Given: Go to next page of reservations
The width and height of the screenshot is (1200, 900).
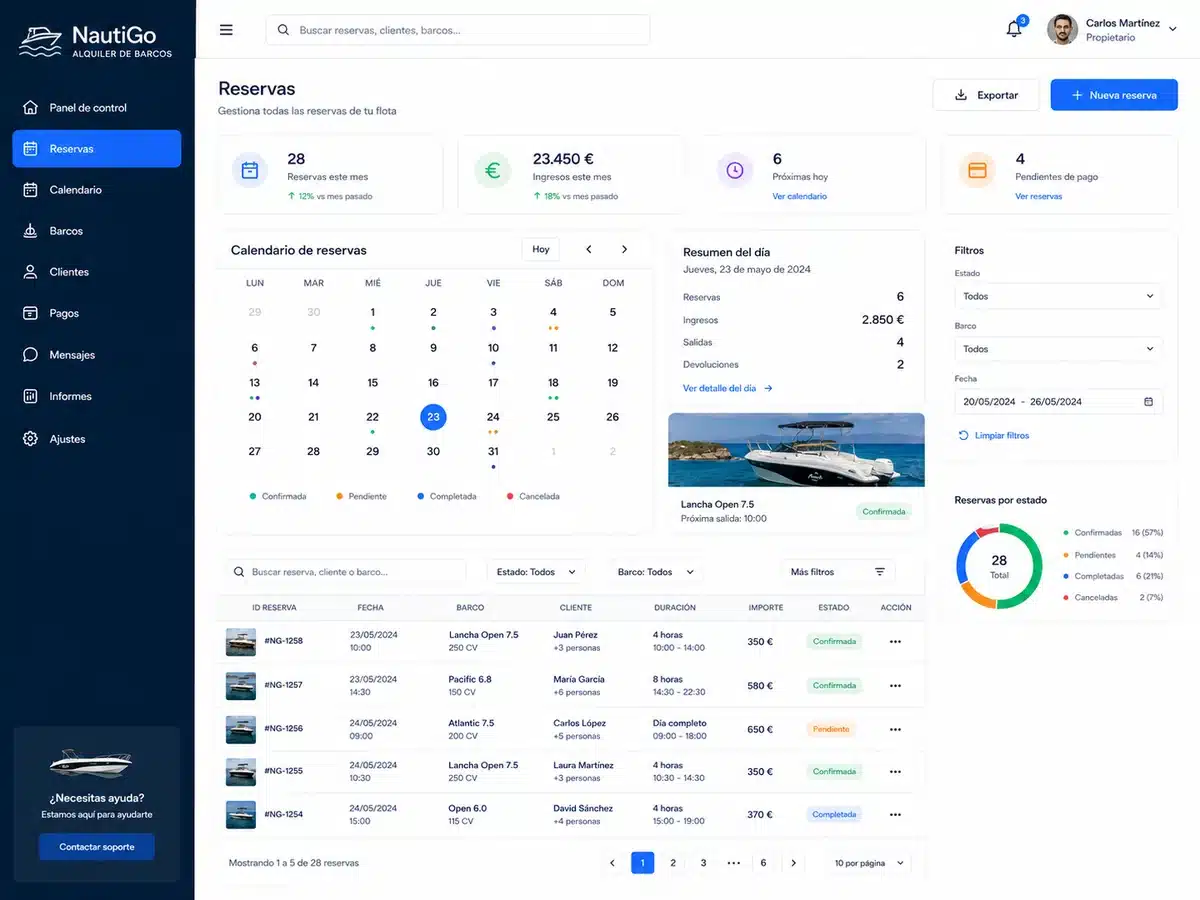Looking at the screenshot, I should point(794,863).
